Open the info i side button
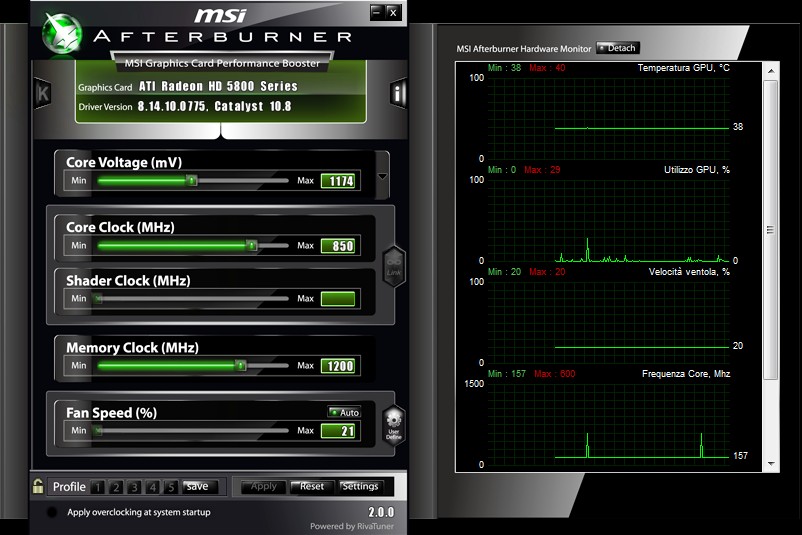Image resolution: width=802 pixels, height=535 pixels. 397,93
